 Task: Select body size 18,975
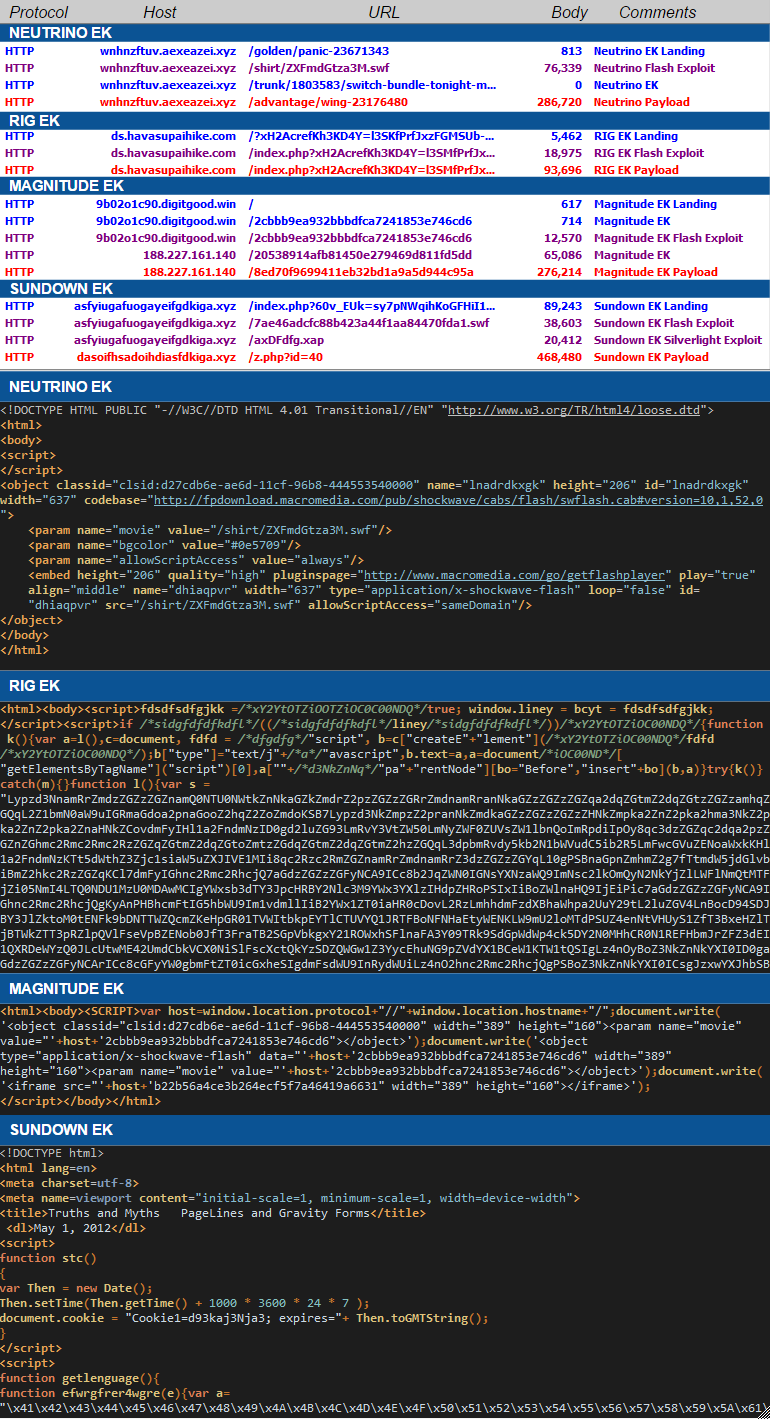[563, 153]
